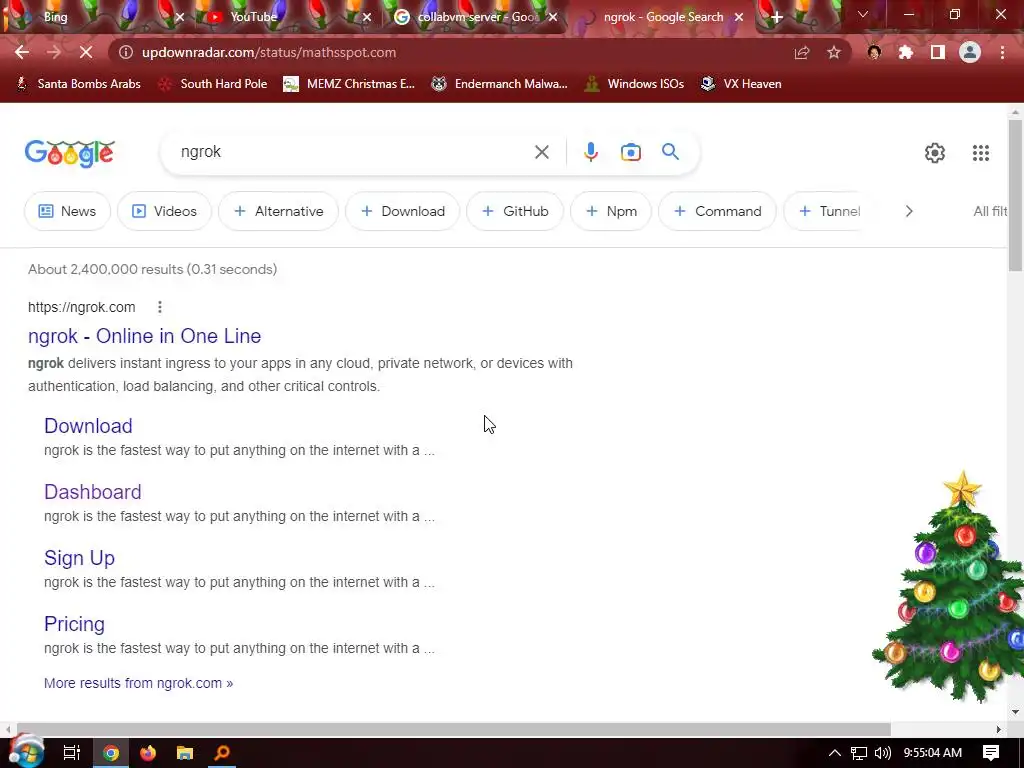Add Download filter chip to search
The image size is (1024, 768).
tap(403, 211)
